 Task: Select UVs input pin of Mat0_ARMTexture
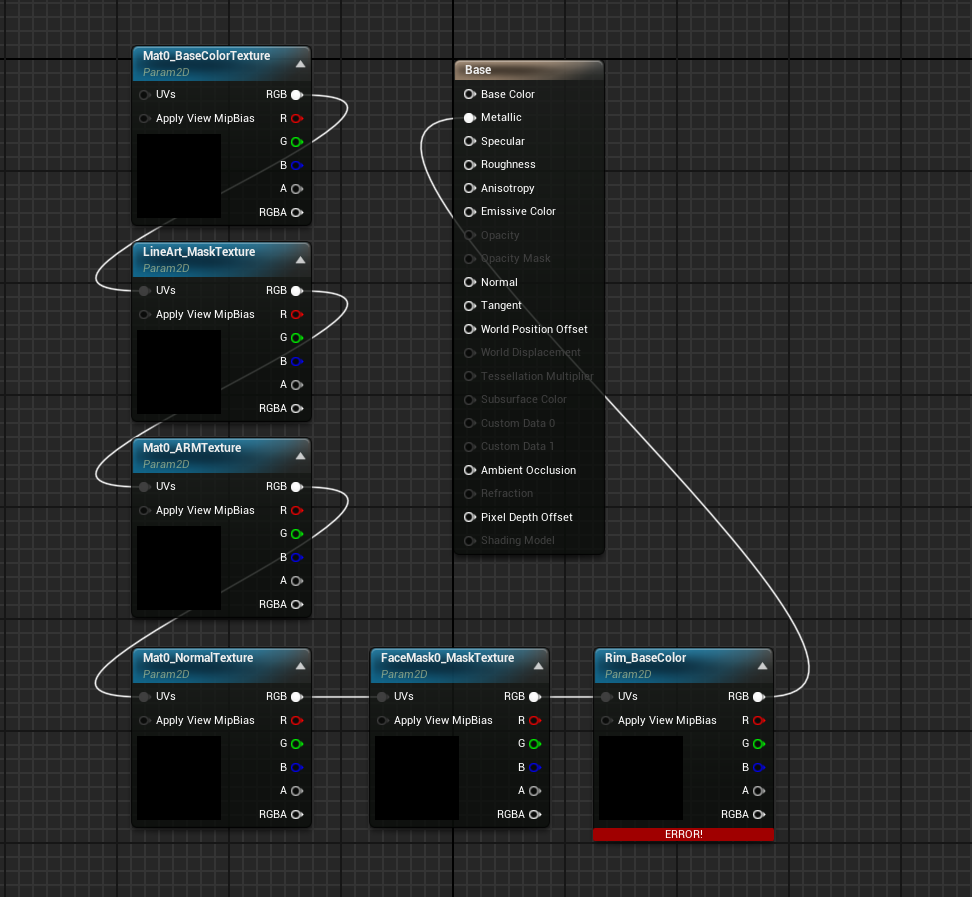[x=145, y=487]
